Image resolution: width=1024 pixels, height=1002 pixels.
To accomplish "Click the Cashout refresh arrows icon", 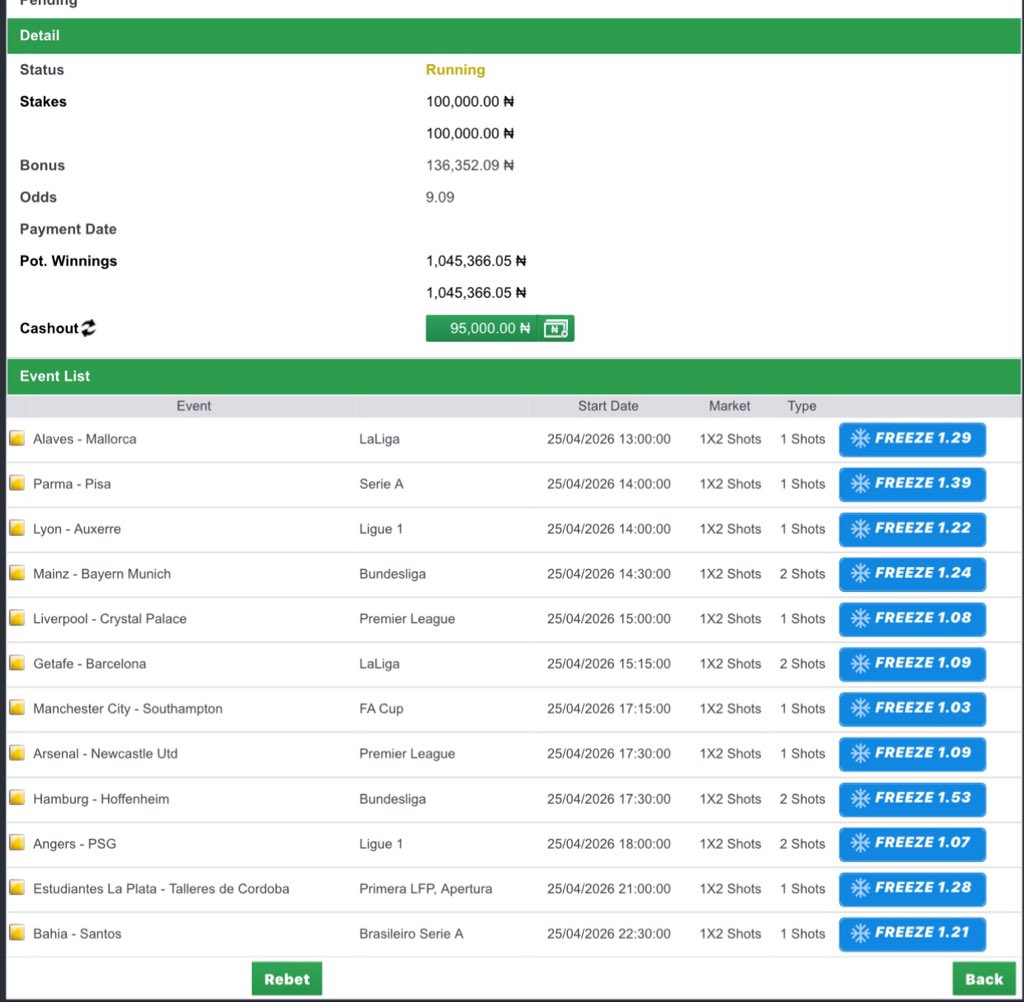I will coord(89,328).
